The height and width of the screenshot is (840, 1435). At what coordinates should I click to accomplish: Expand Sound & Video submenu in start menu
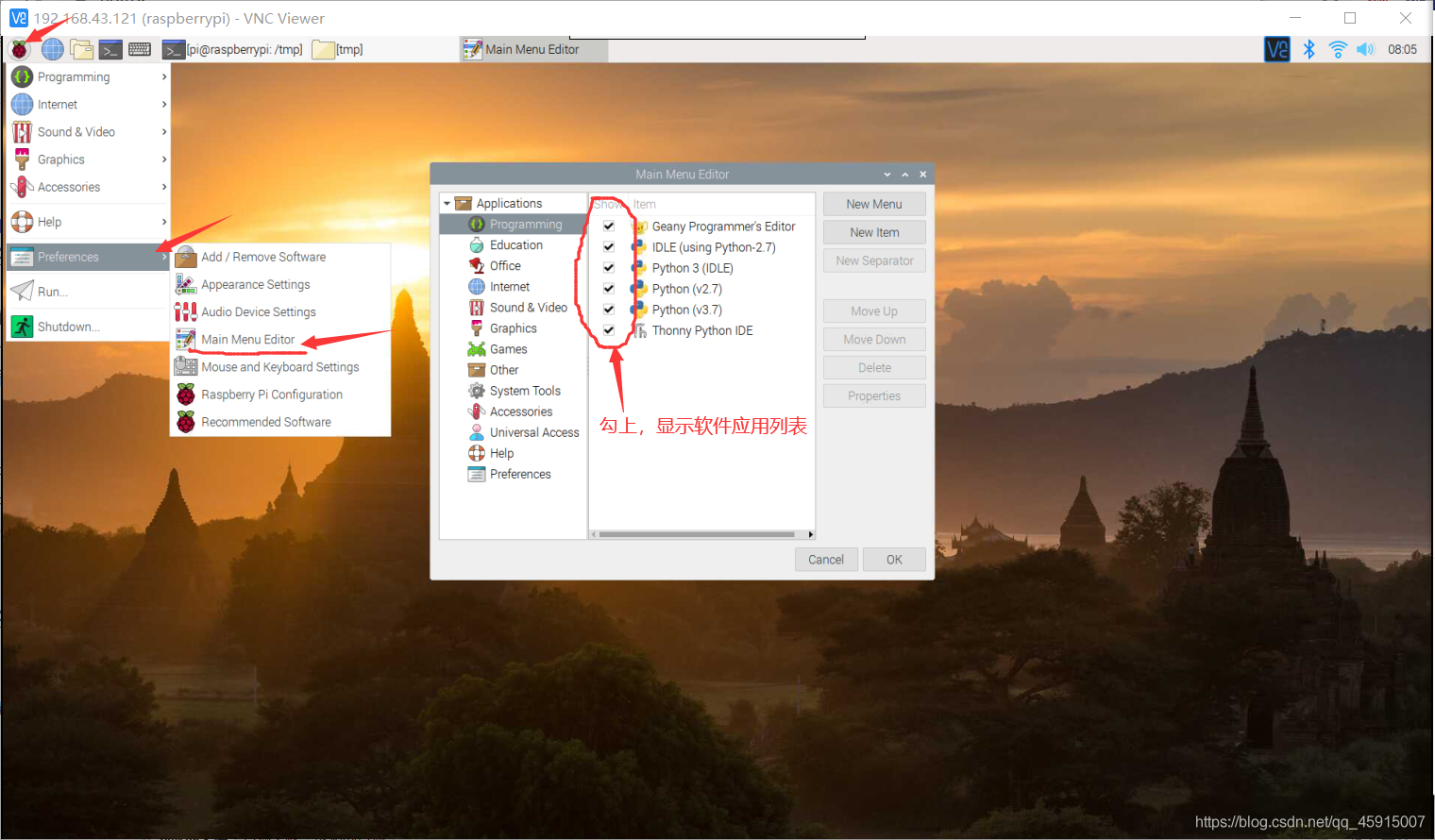tap(89, 132)
